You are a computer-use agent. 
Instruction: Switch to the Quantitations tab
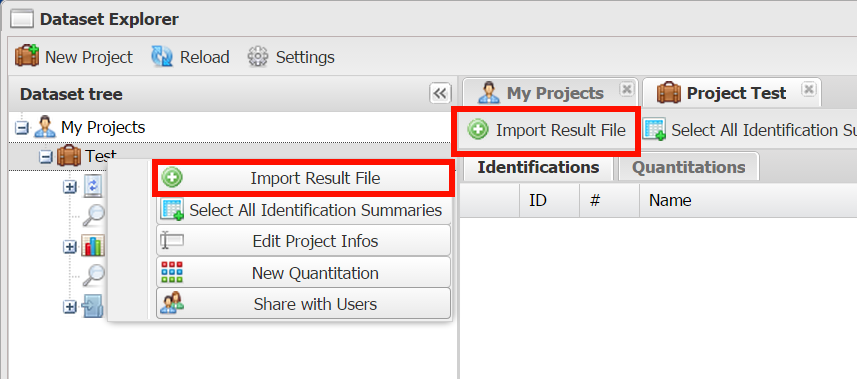689,167
